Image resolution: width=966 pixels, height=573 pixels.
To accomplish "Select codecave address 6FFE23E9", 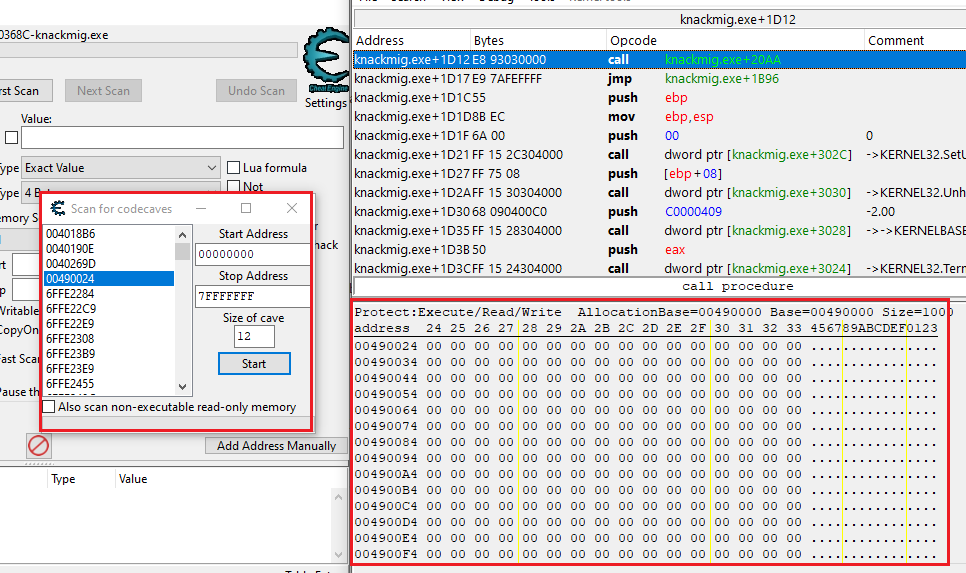I will 109,368.
